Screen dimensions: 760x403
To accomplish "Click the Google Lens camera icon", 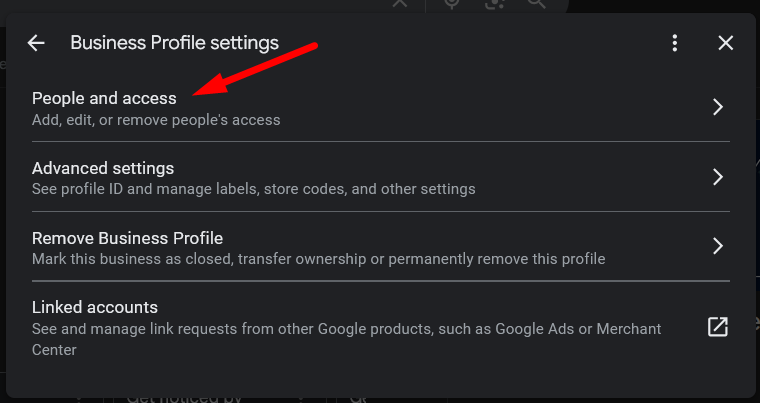I will pyautogui.click(x=495, y=4).
